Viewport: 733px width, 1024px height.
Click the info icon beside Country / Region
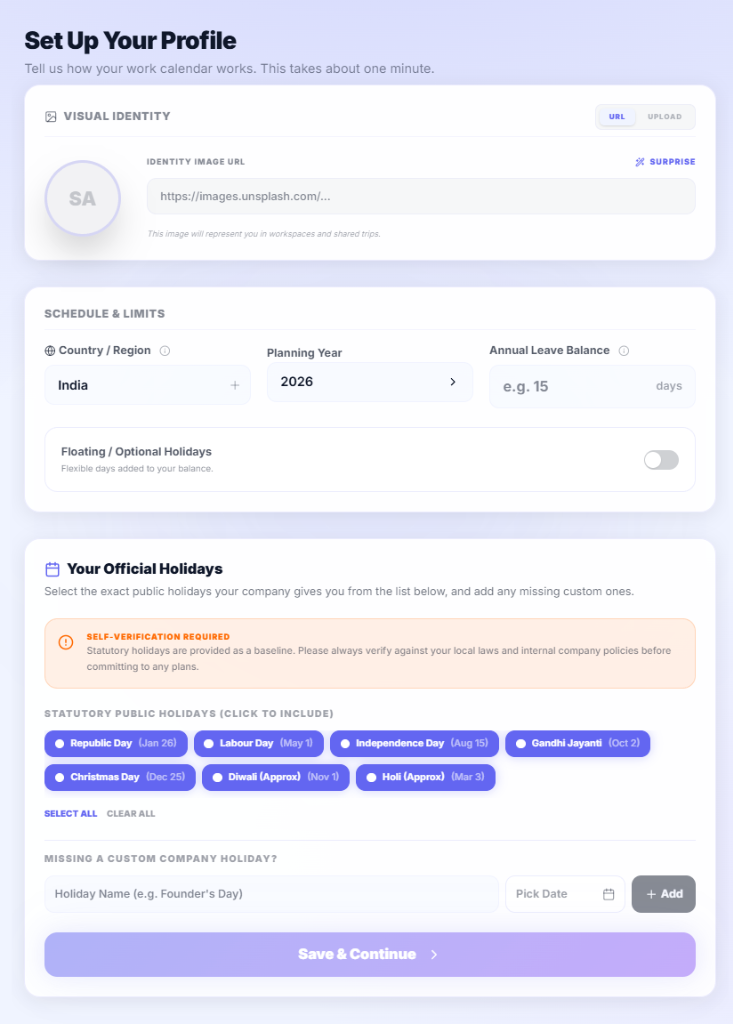click(x=165, y=351)
